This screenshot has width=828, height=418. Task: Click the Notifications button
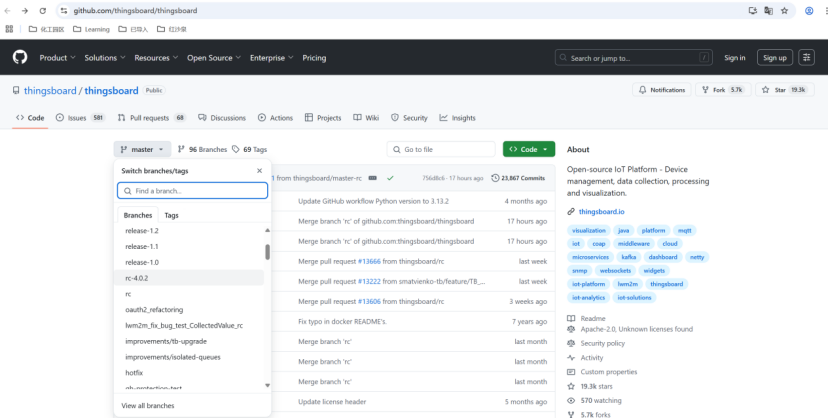coord(662,90)
